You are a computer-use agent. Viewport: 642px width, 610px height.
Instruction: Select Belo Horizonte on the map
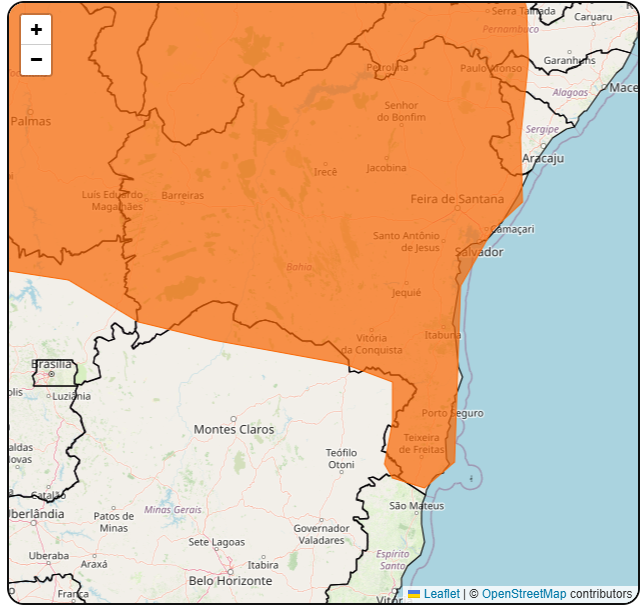[x=230, y=580]
